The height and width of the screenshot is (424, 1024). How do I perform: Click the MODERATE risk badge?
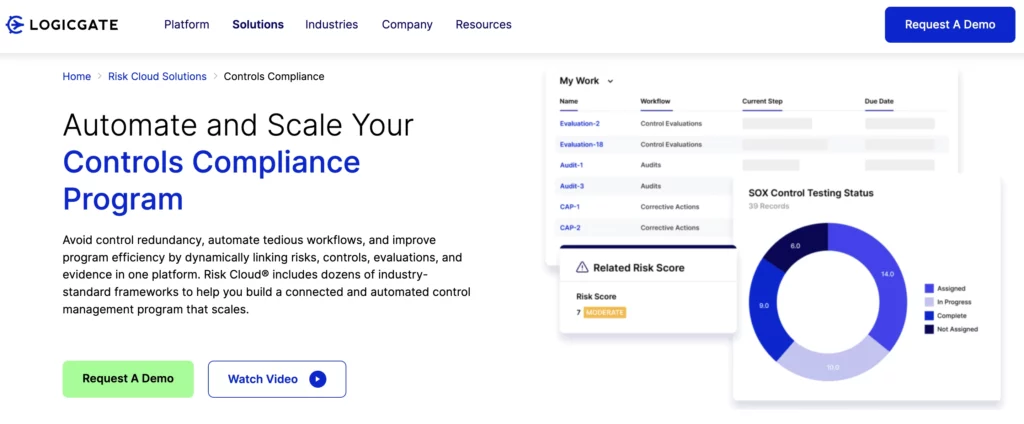click(x=605, y=313)
